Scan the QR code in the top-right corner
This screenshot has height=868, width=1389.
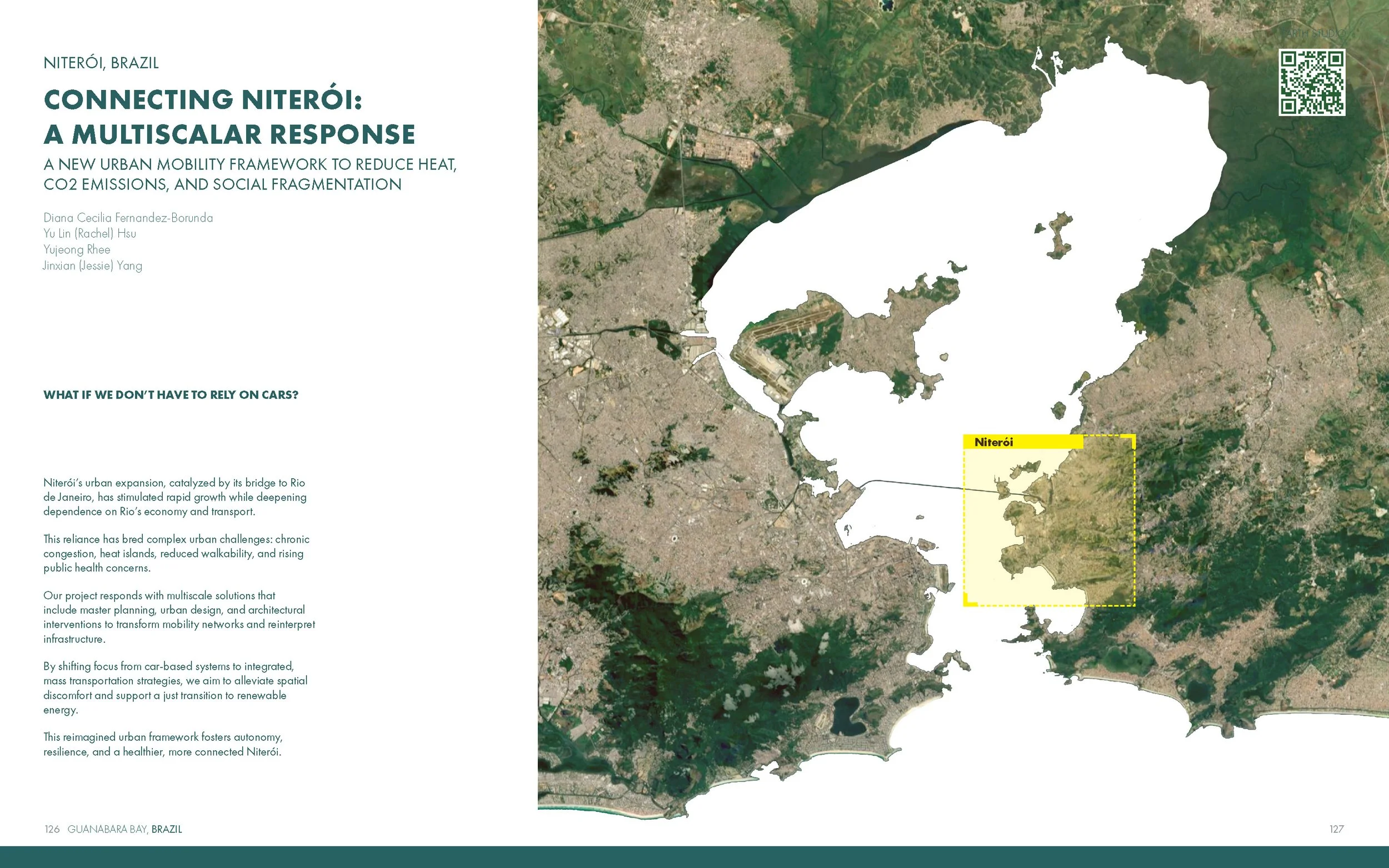point(1314,83)
